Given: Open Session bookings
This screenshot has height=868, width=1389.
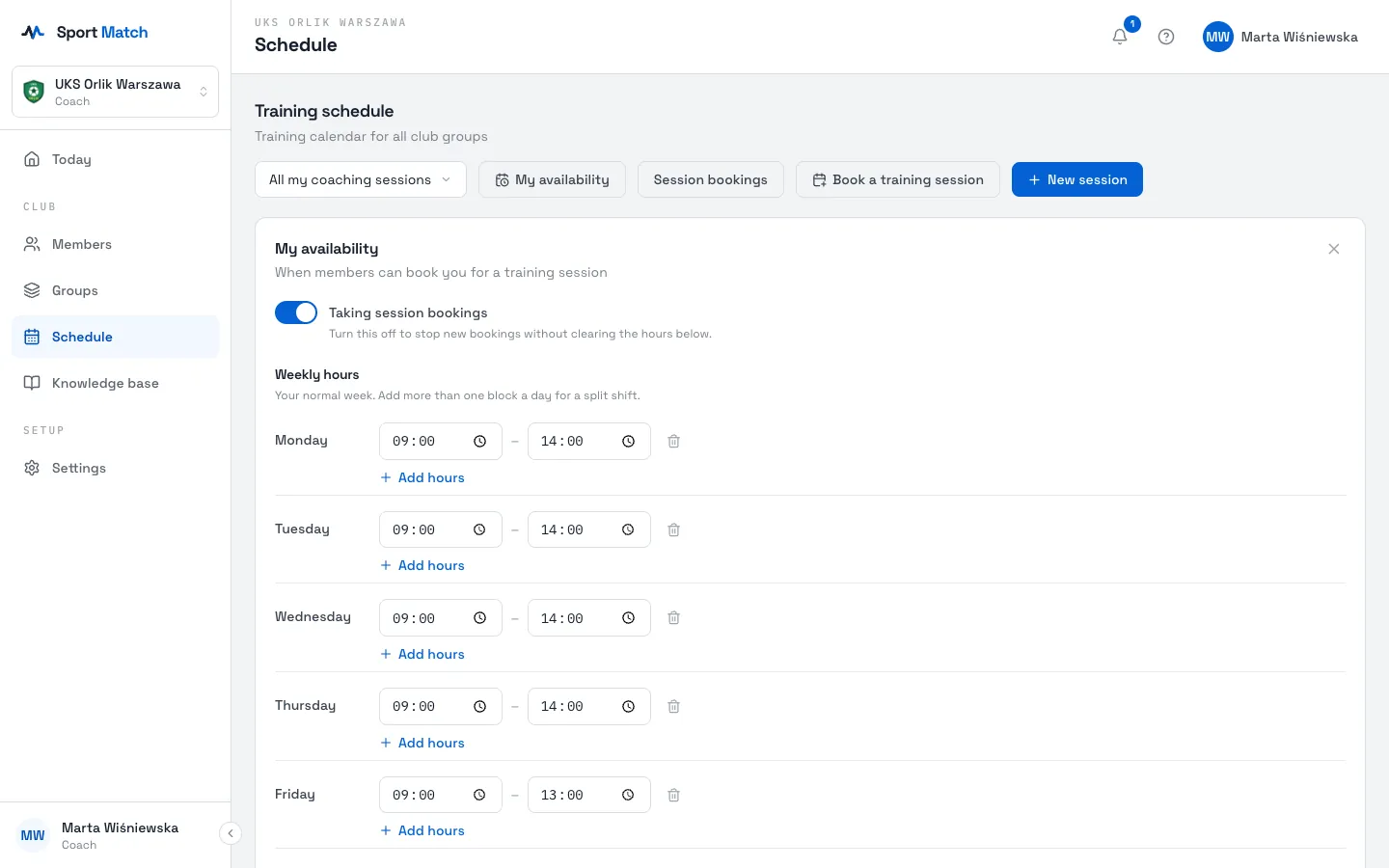Looking at the screenshot, I should click(711, 179).
